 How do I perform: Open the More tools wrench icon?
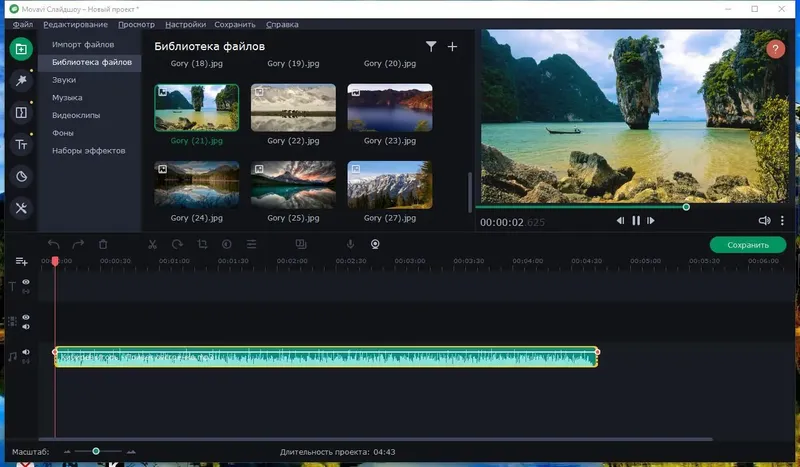21,208
